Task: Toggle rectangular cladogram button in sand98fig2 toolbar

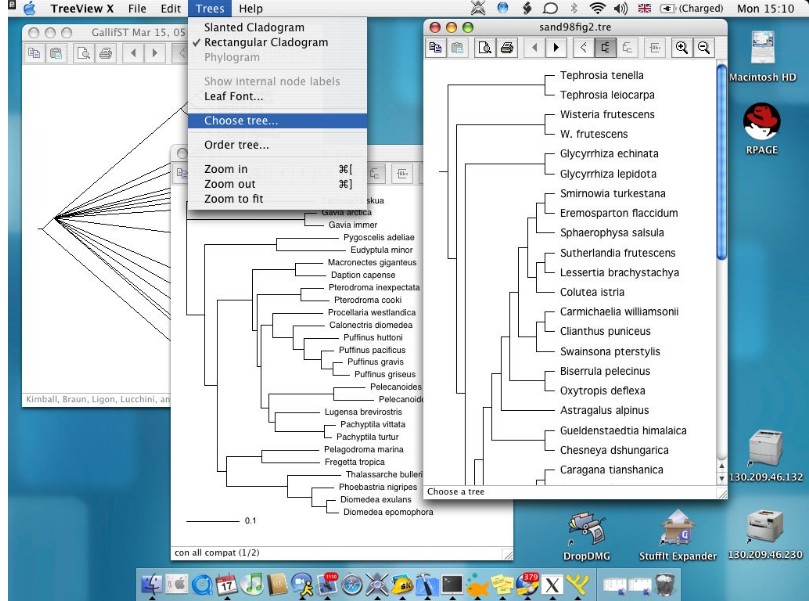Action: [x=605, y=48]
